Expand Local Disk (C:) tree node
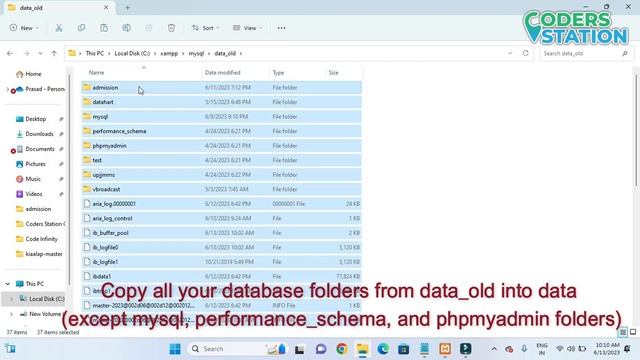 pos(11,299)
